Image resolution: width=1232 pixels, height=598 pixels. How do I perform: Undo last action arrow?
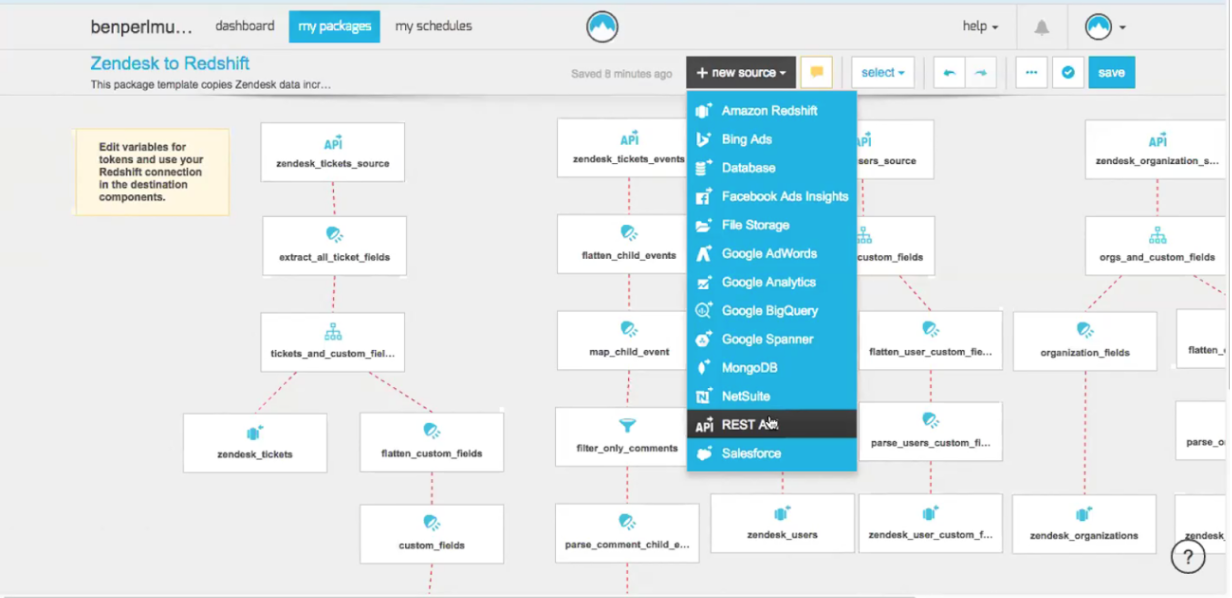[949, 73]
